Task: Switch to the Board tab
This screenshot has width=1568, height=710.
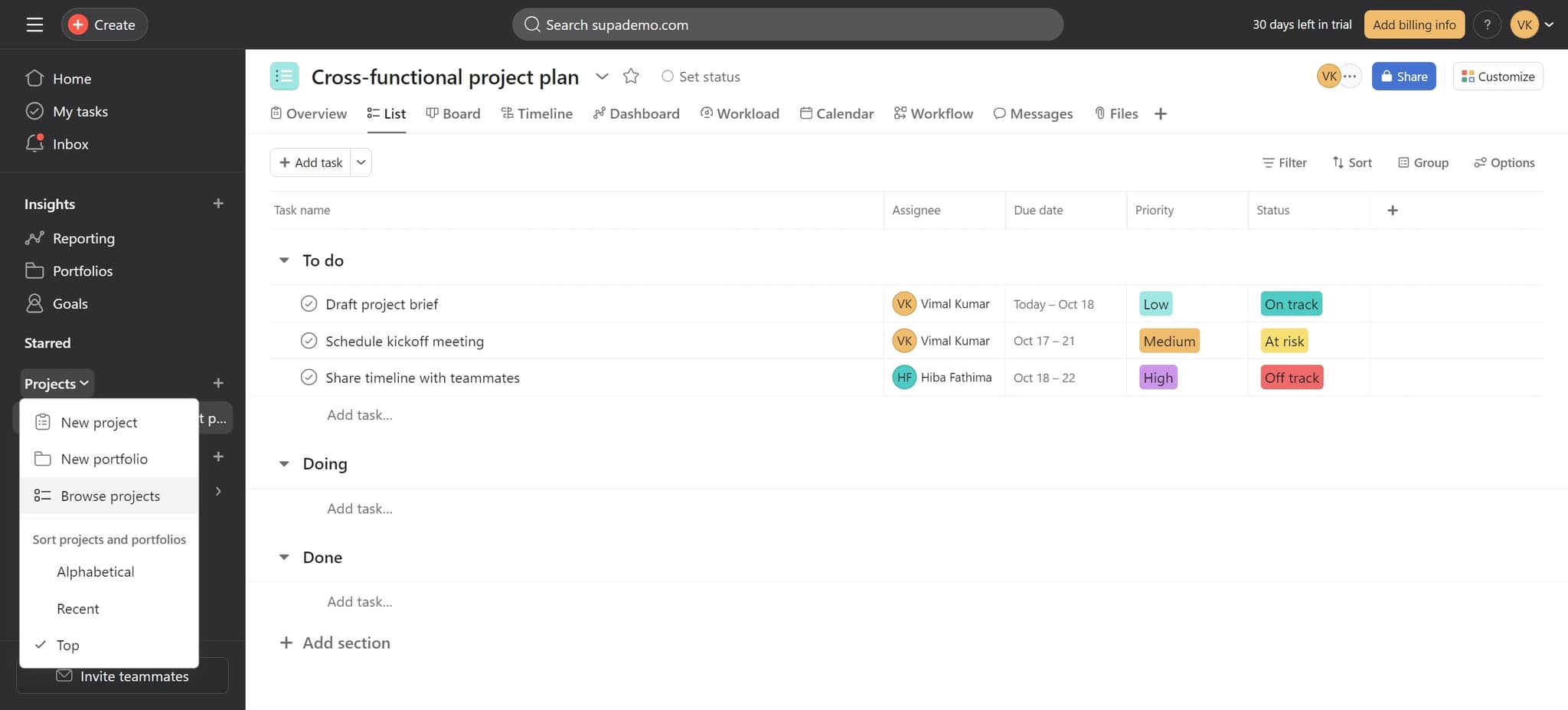Action: pyautogui.click(x=461, y=113)
